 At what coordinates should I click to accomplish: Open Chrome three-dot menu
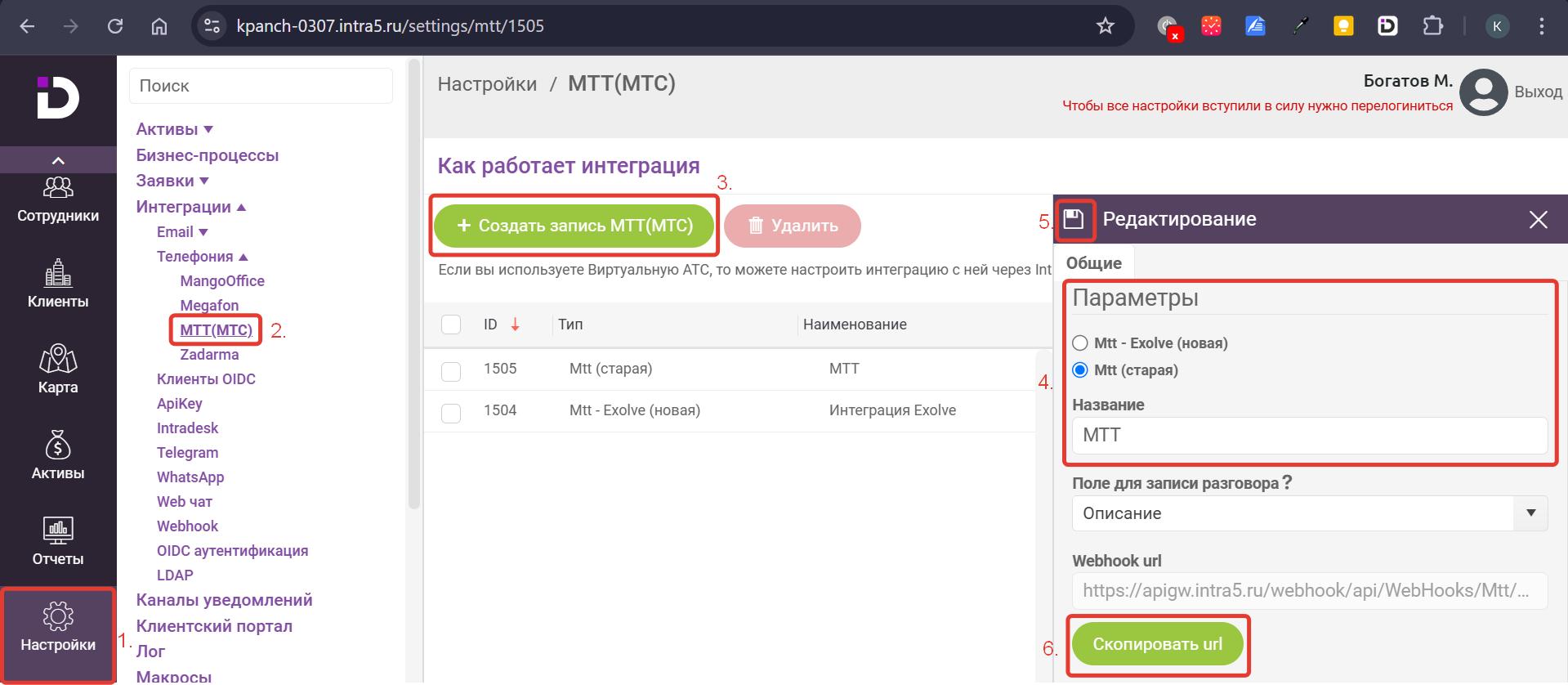pyautogui.click(x=1541, y=26)
